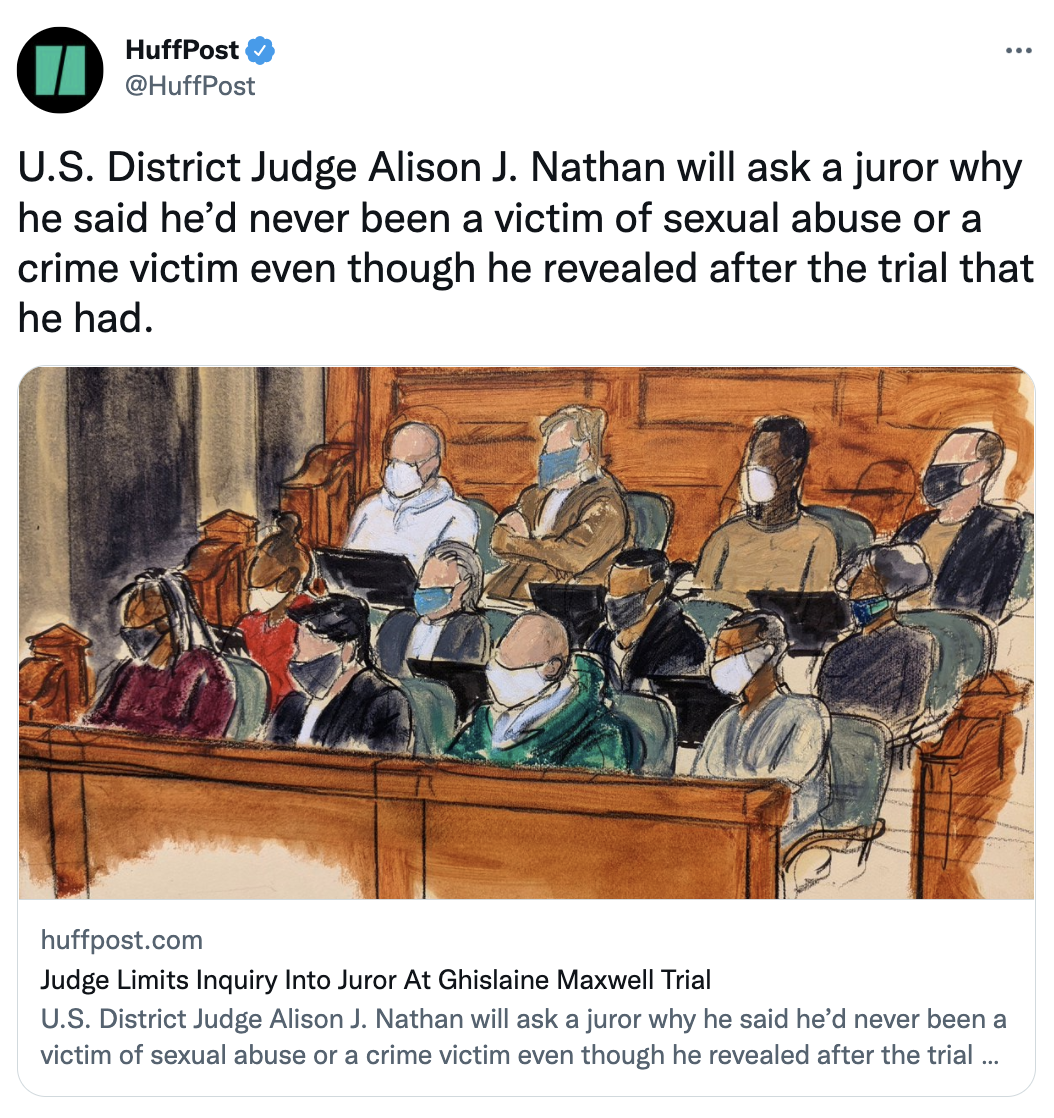The height and width of the screenshot is (1118, 1054).
Task: Click the juror with crossed arms
Action: pos(560,499)
